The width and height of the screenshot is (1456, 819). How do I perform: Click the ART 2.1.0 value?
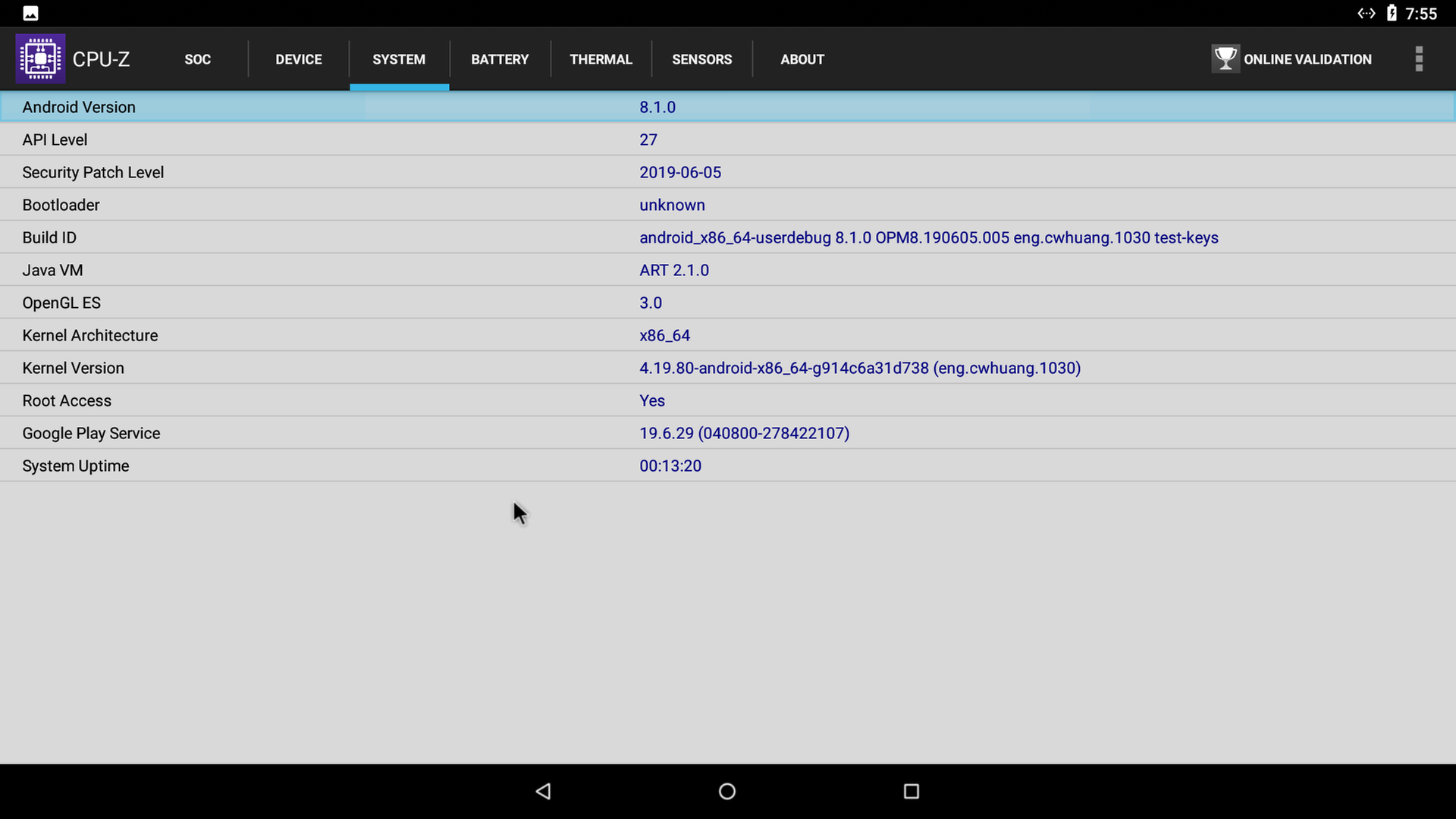pos(674,270)
